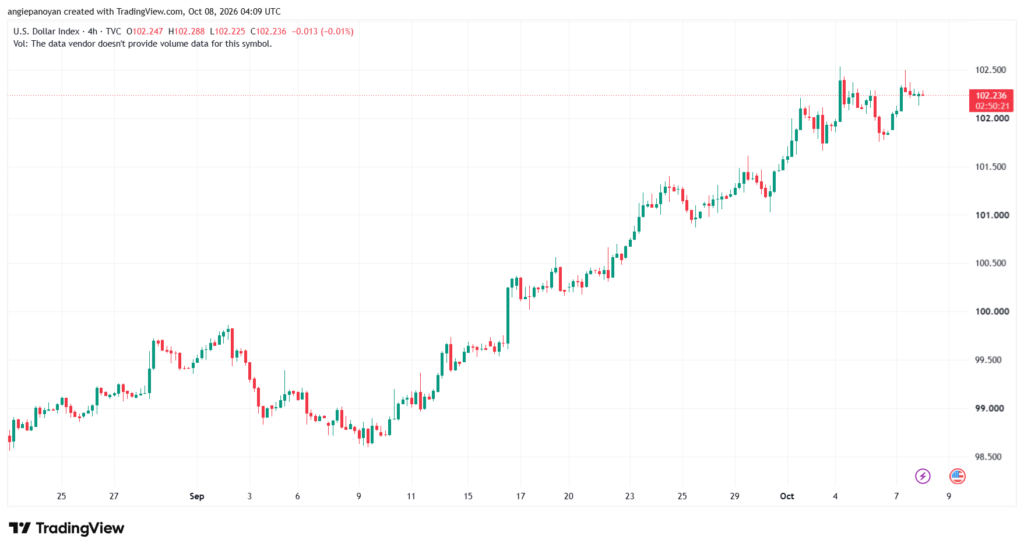Click the 101.500 price axis label

pos(991,167)
